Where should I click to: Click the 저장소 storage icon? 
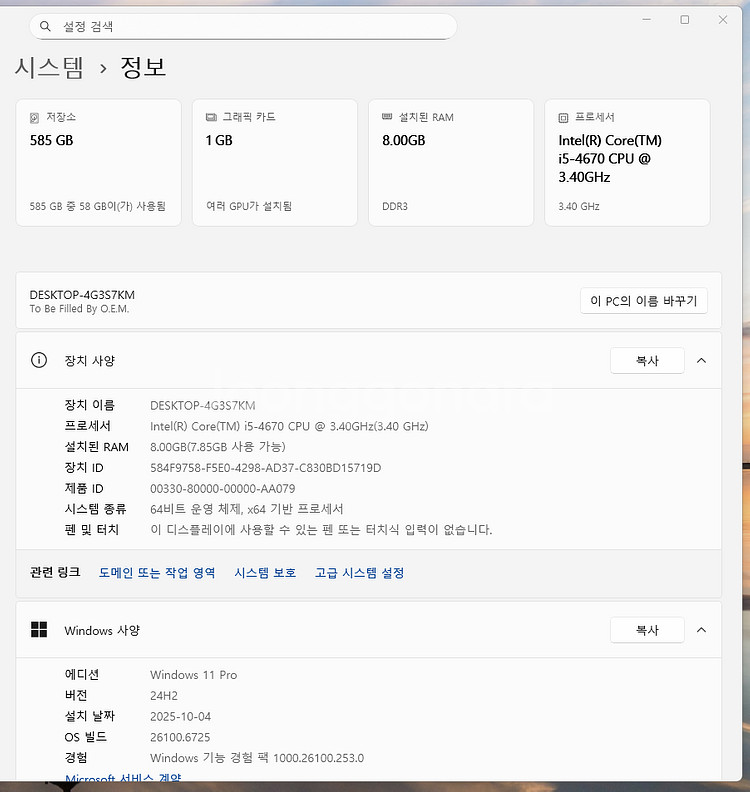(35, 117)
